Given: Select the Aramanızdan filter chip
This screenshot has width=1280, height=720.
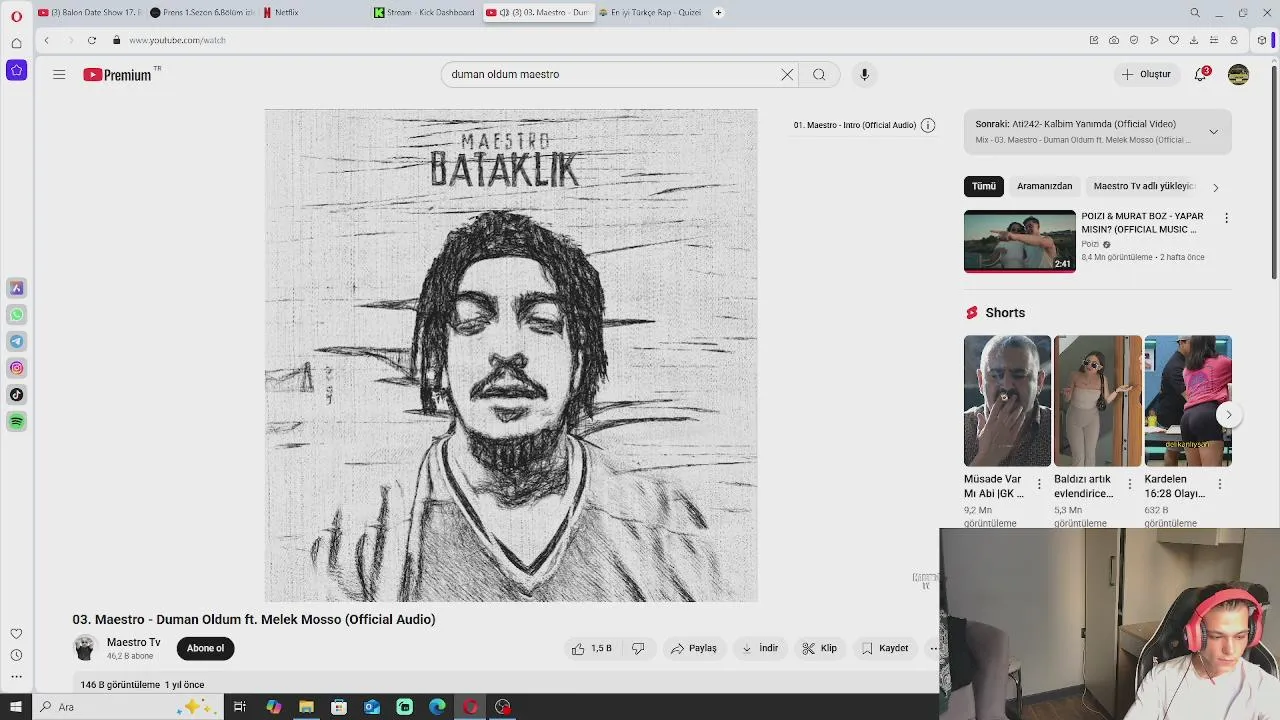Looking at the screenshot, I should point(1044,186).
